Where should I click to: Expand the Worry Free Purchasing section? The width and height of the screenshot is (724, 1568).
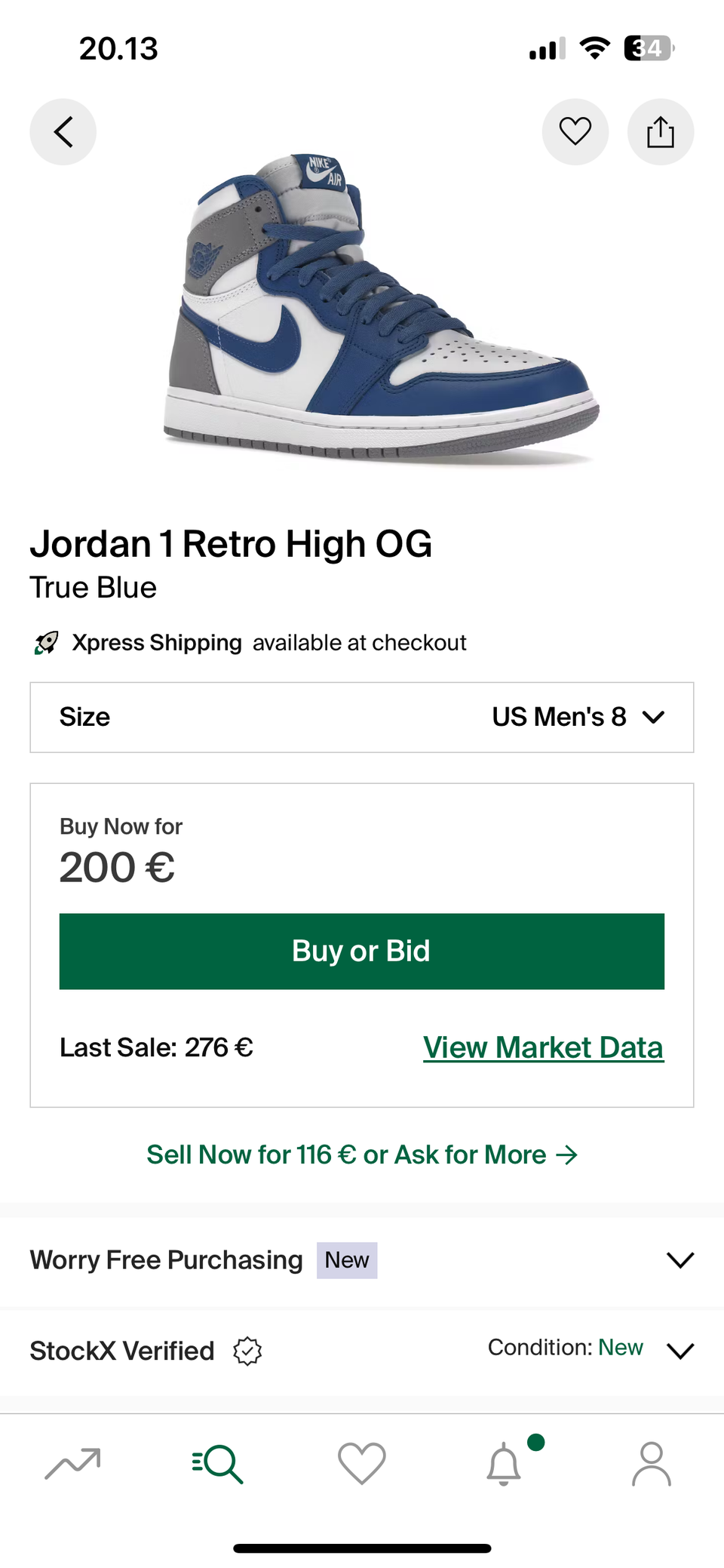[680, 1259]
